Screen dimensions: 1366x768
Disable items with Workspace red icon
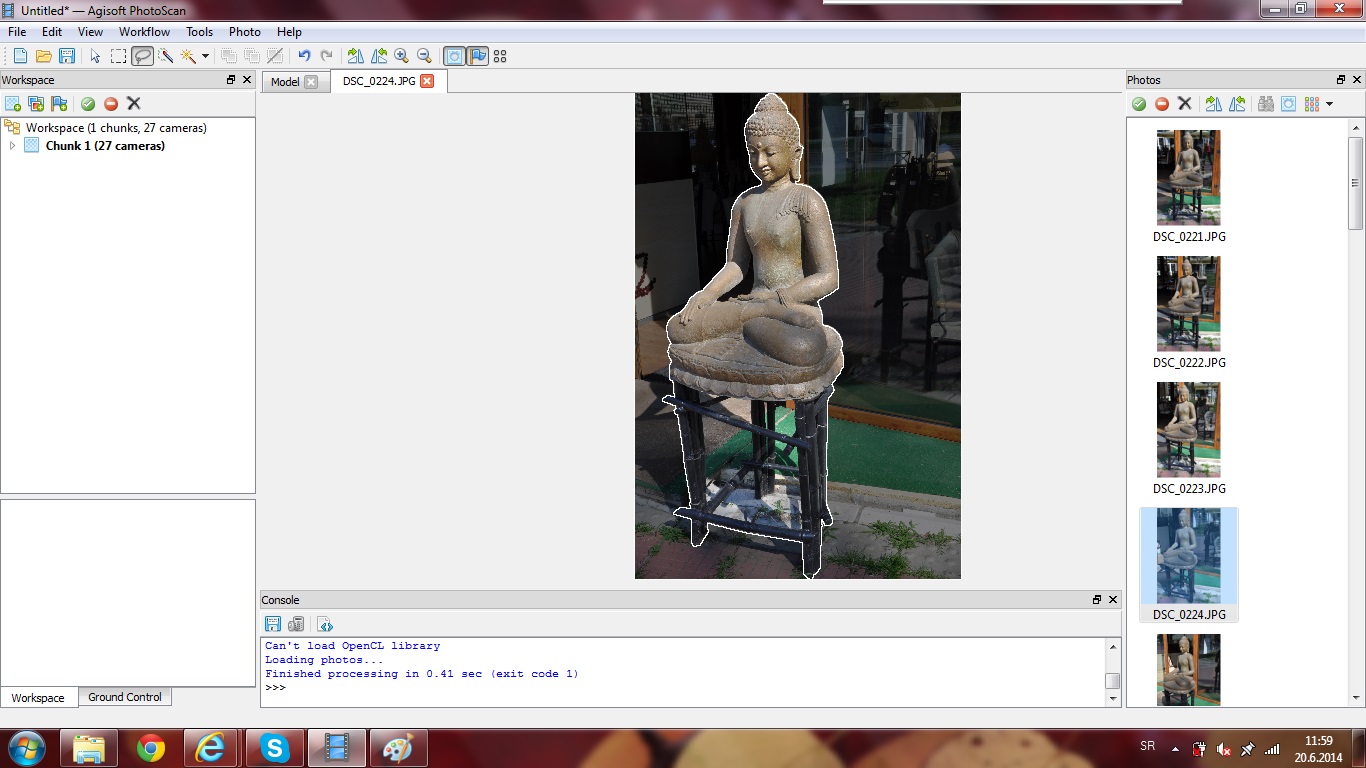click(x=111, y=104)
